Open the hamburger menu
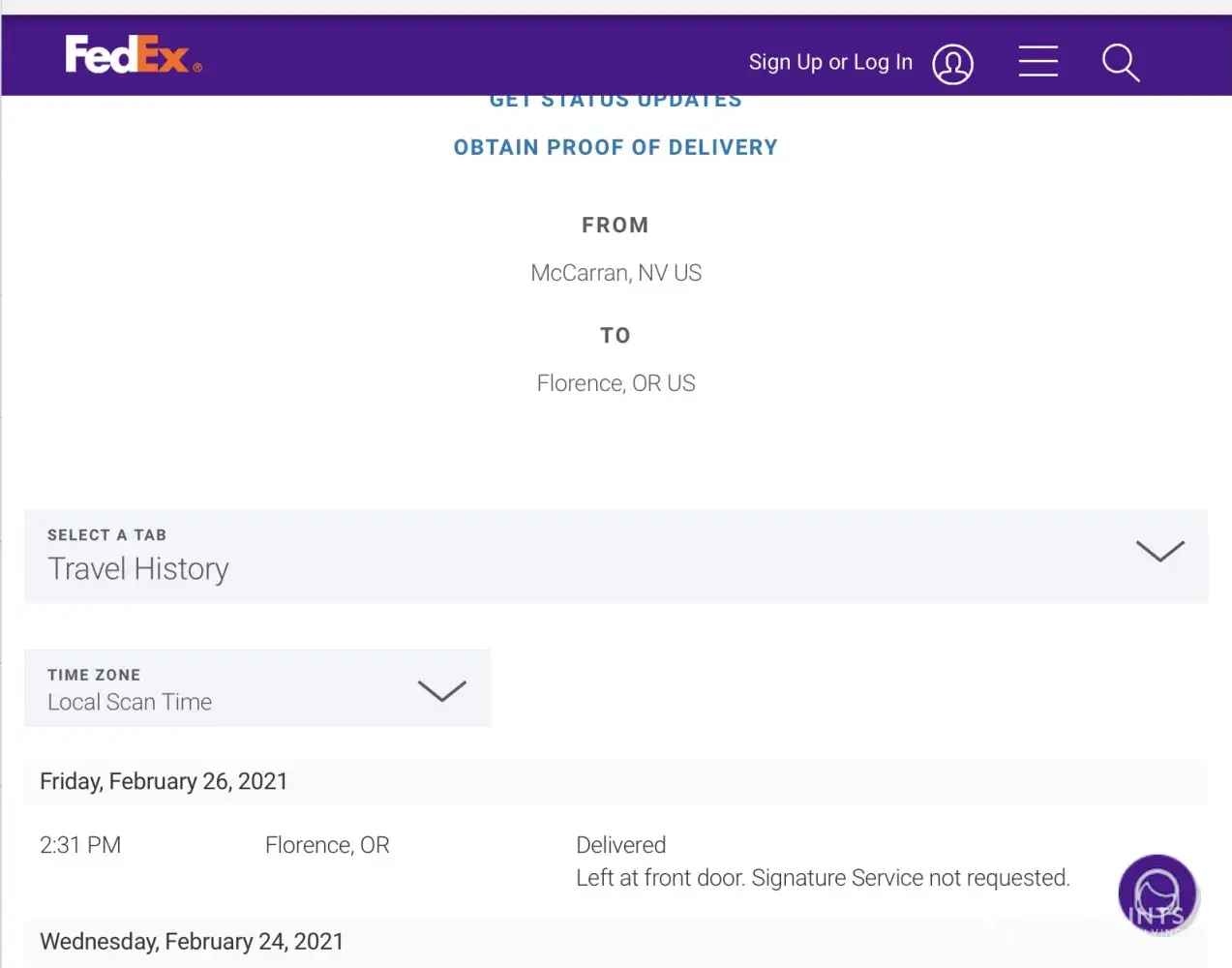 point(1037,61)
